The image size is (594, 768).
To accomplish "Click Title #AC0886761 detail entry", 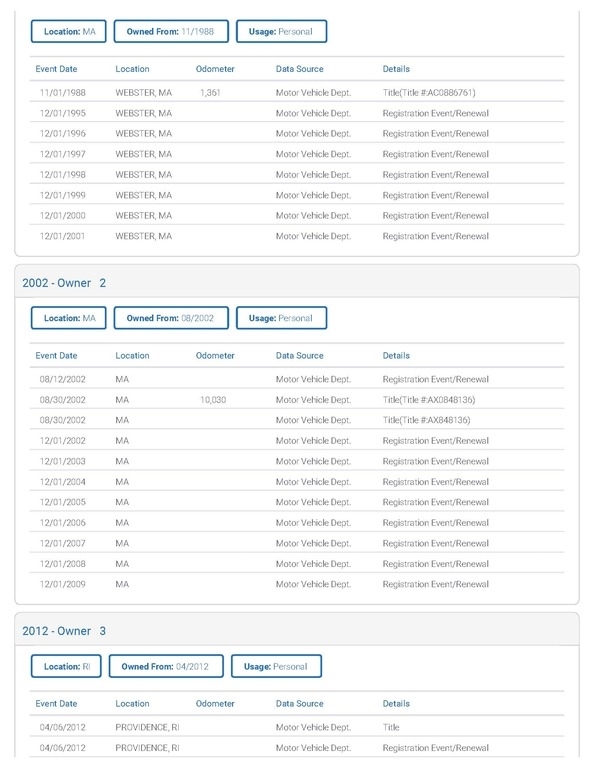I will click(x=429, y=93).
